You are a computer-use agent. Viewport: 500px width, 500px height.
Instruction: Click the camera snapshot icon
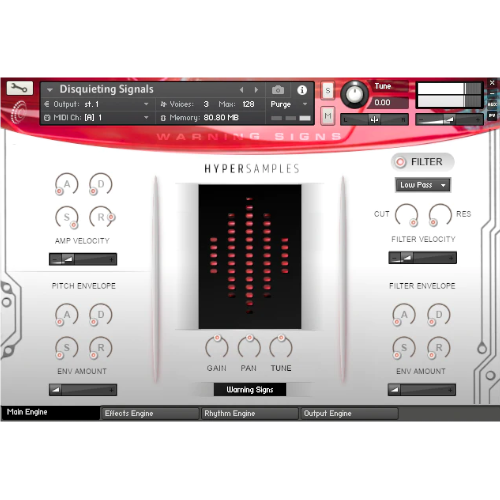[278, 90]
